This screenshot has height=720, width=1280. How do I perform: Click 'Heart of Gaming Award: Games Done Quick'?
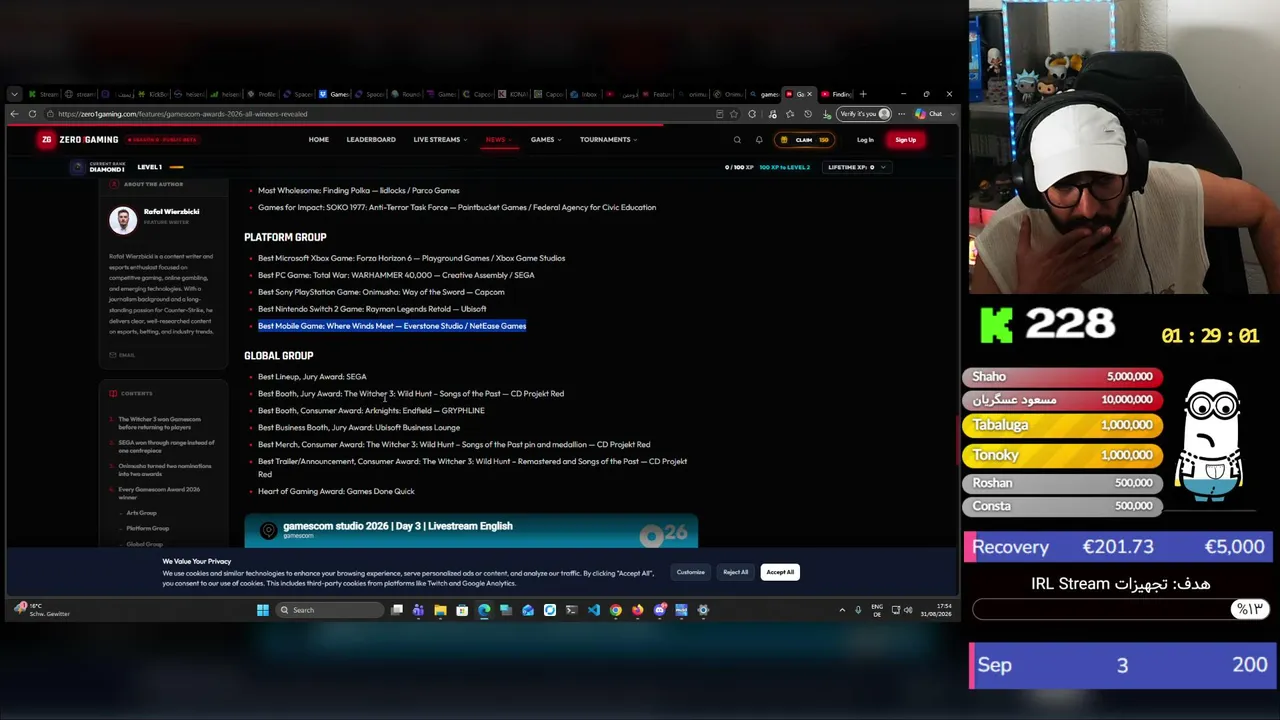pos(336,492)
